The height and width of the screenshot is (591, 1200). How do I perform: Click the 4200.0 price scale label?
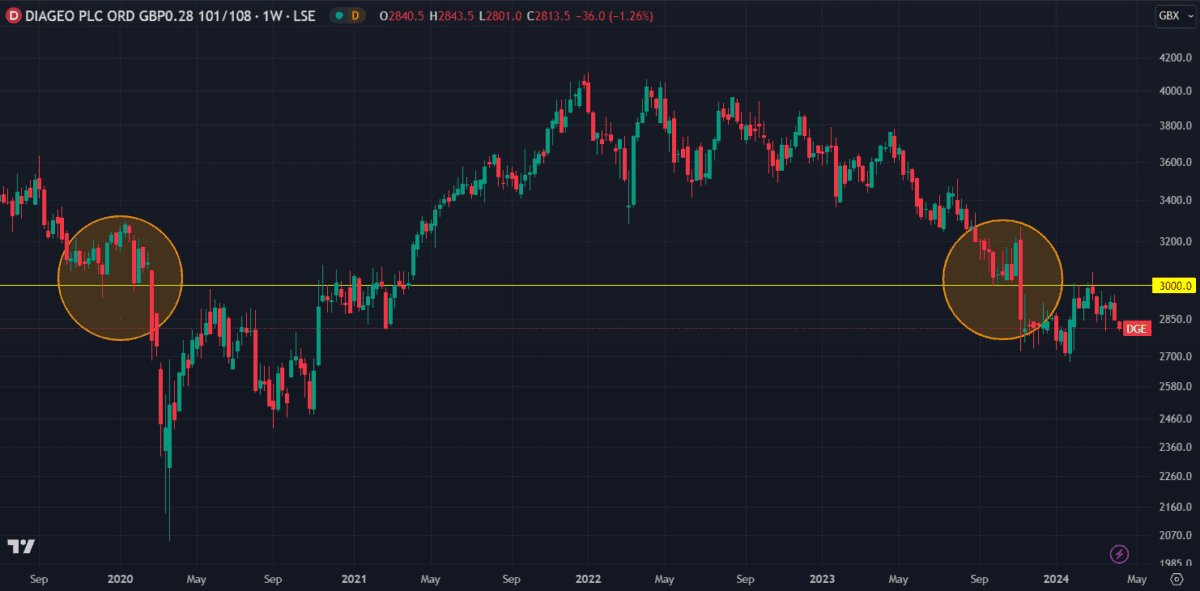(1173, 59)
